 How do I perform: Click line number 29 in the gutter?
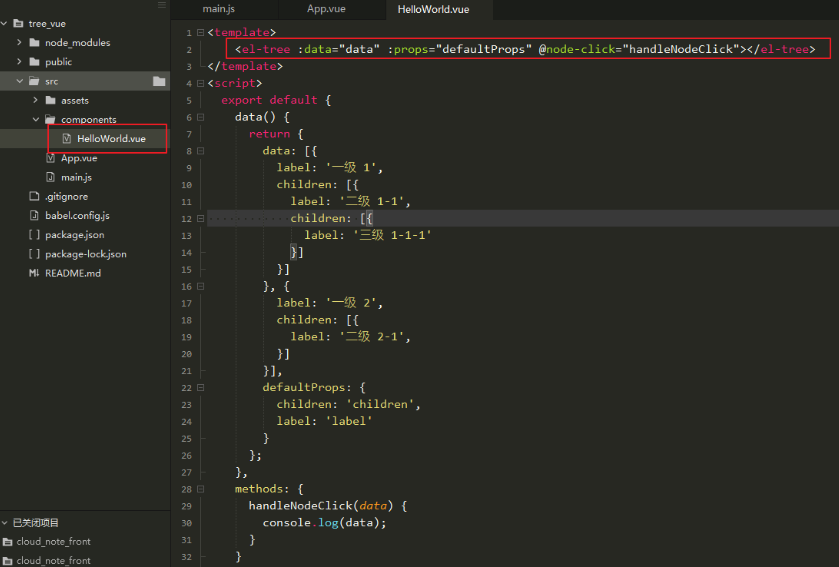[x=186, y=506]
